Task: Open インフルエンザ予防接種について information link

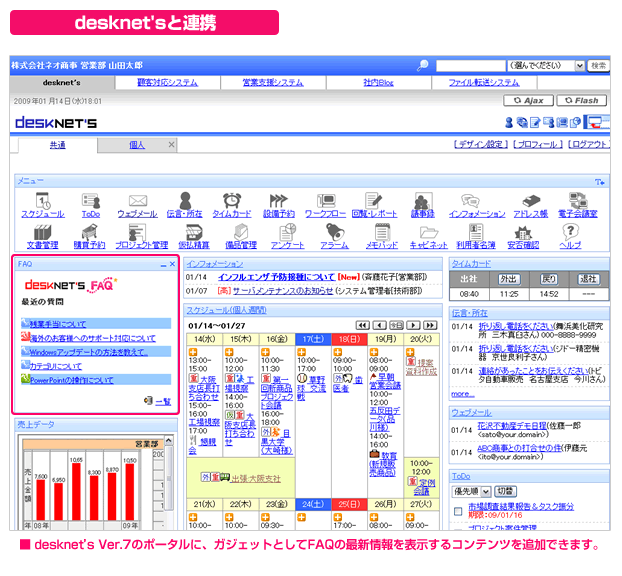Action: tap(276, 277)
